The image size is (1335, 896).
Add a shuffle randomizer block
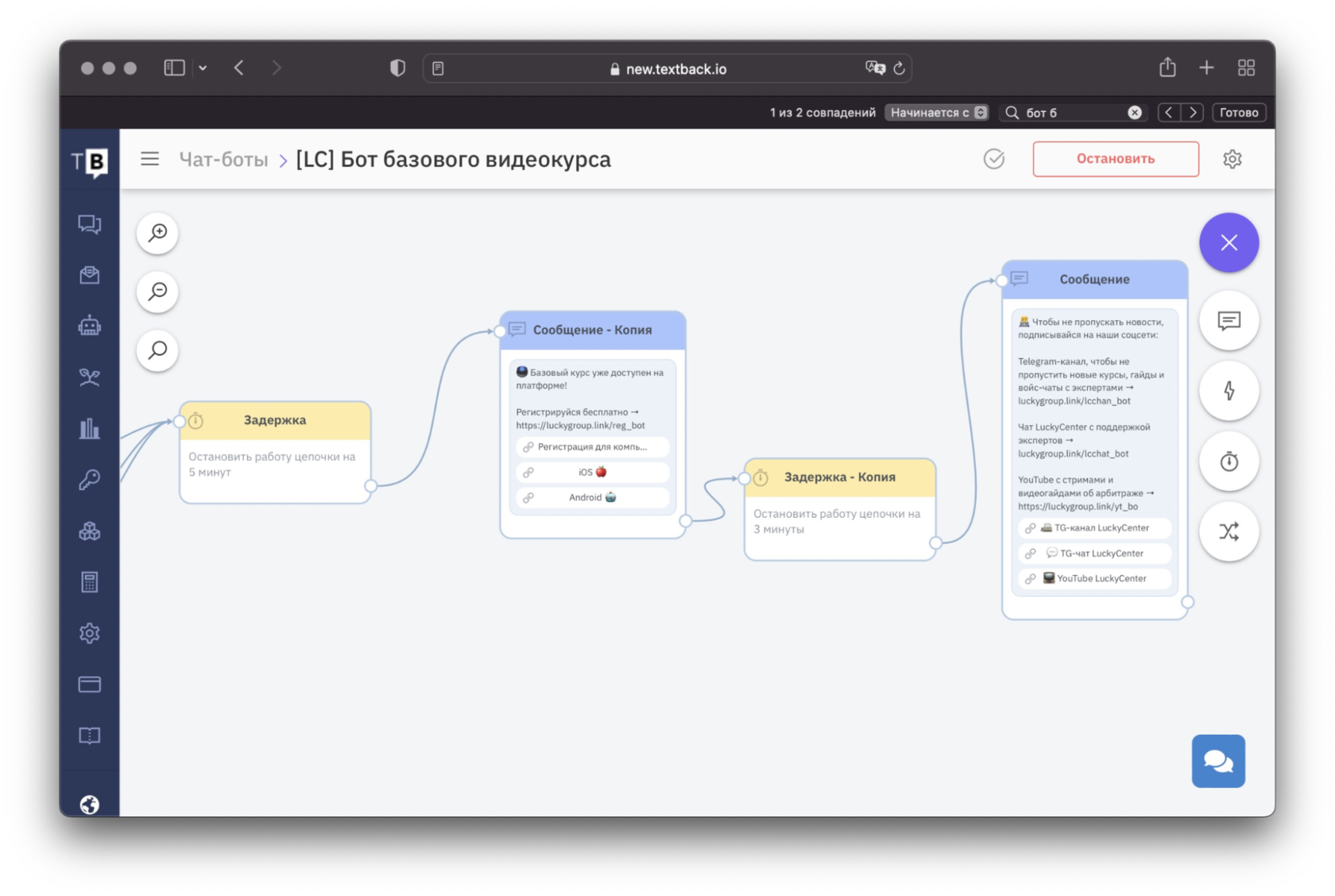(x=1229, y=531)
